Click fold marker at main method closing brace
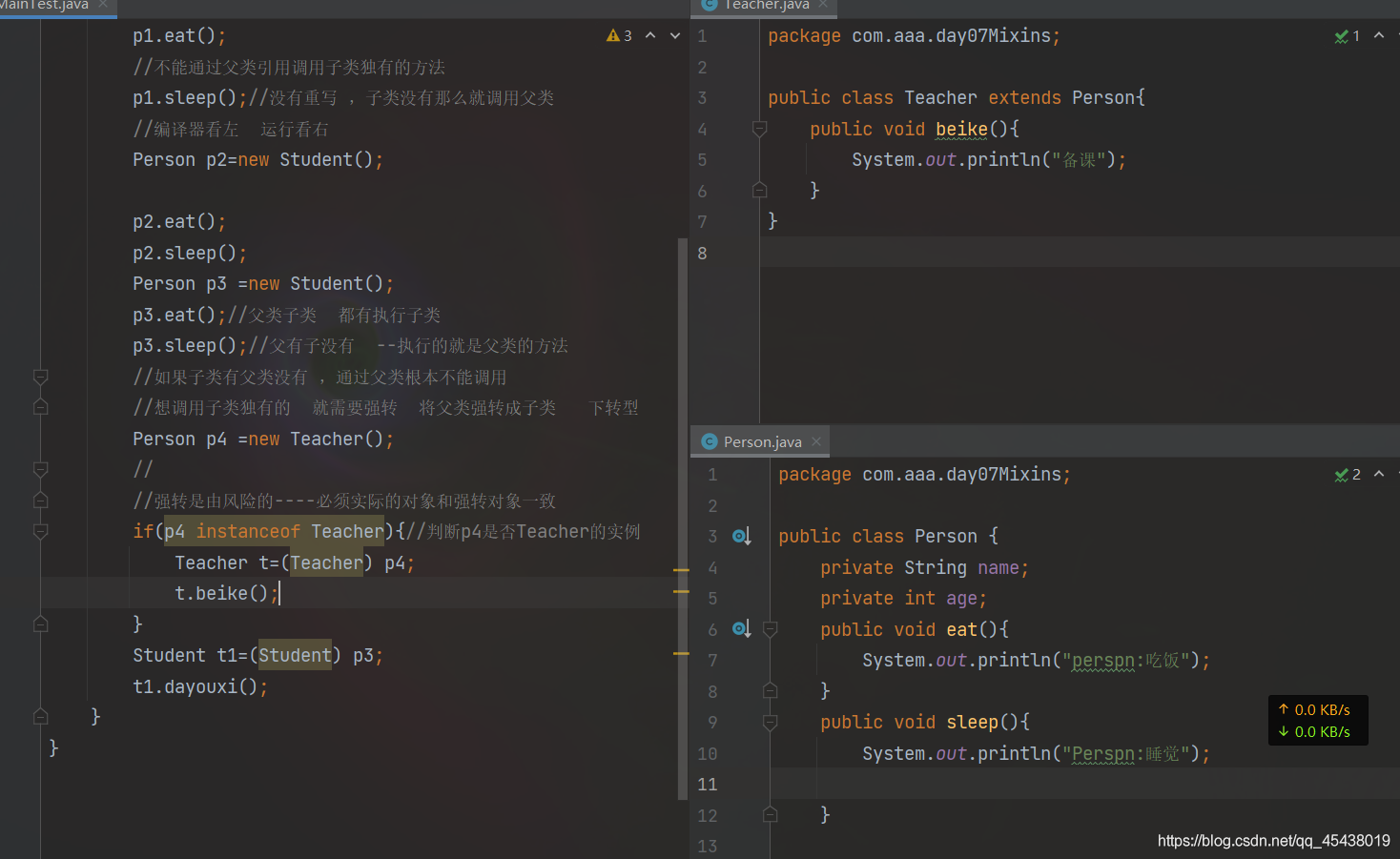Image resolution: width=1400 pixels, height=859 pixels. coord(41,717)
